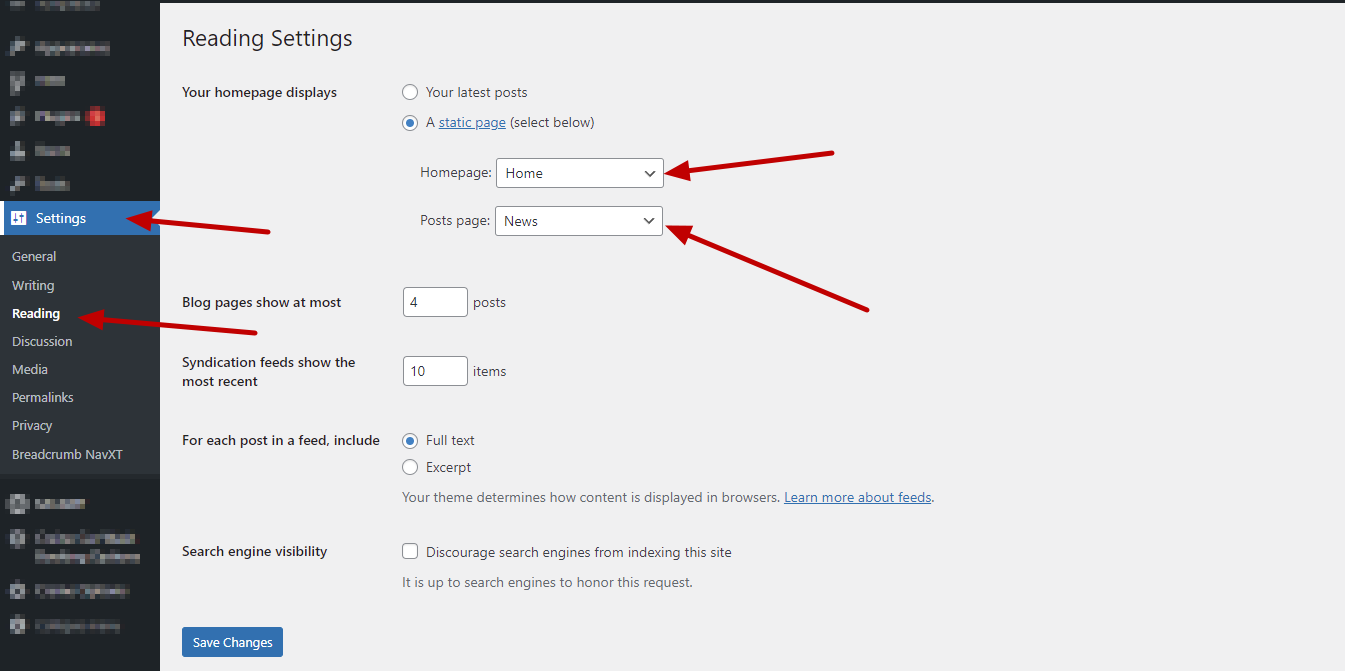1345x671 pixels.
Task: Click the Blog pages show at most field
Action: click(434, 302)
